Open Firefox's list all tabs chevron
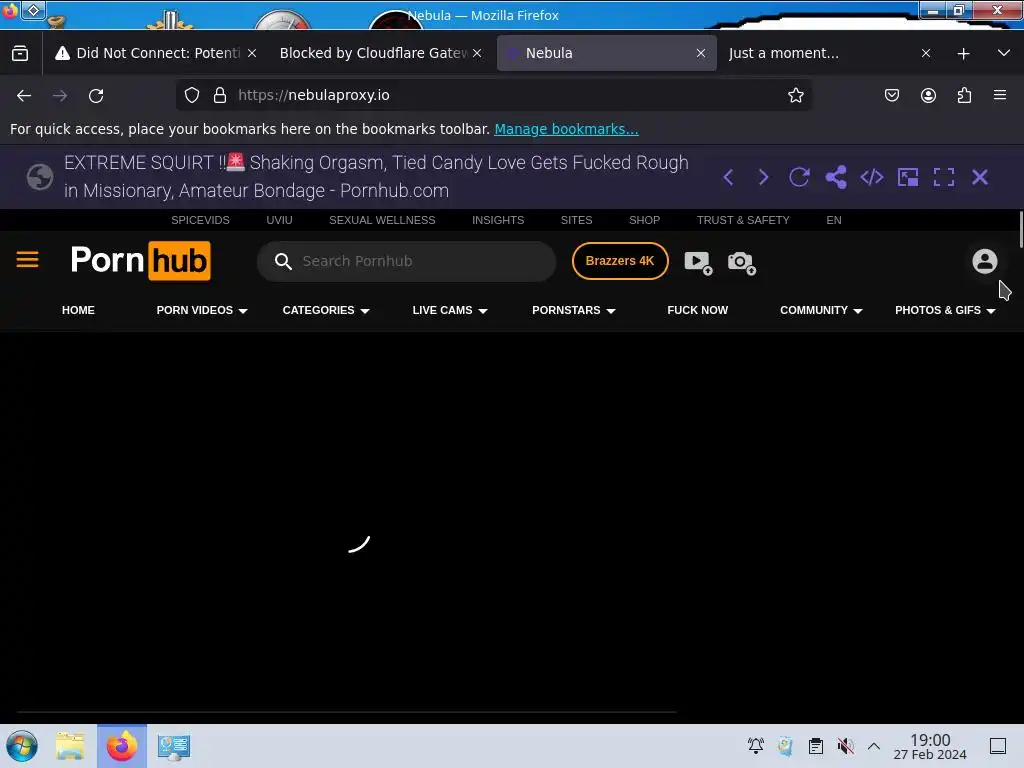The image size is (1024, 768). point(1004,53)
